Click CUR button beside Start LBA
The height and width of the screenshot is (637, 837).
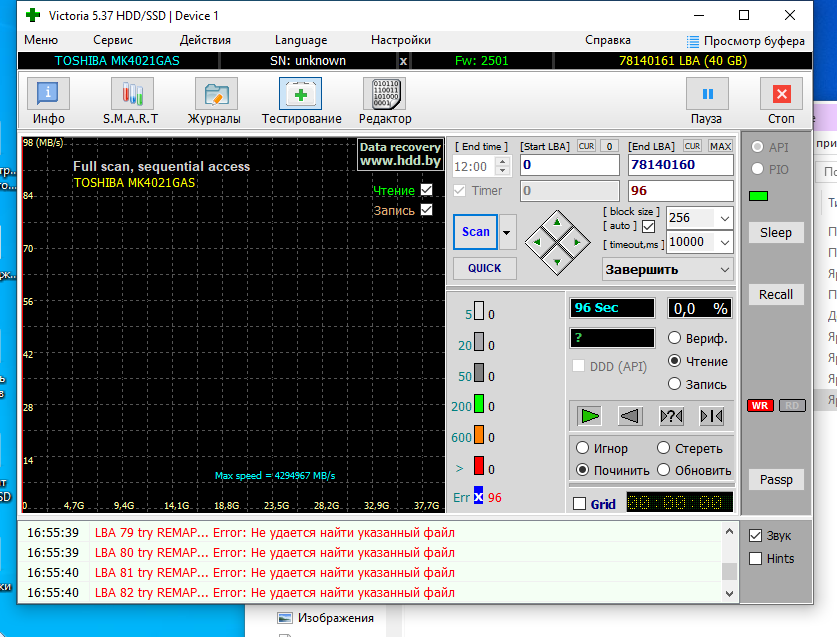pyautogui.click(x=586, y=146)
